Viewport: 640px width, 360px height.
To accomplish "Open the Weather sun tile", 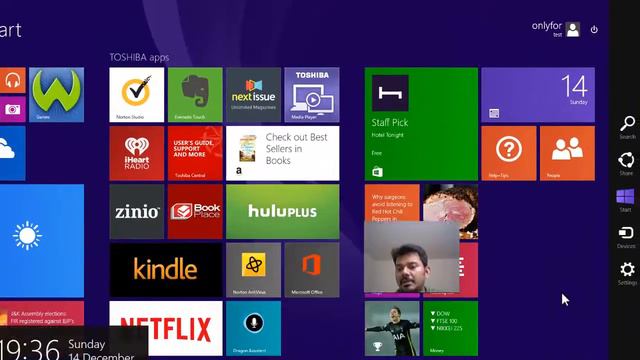I will 42,240.
